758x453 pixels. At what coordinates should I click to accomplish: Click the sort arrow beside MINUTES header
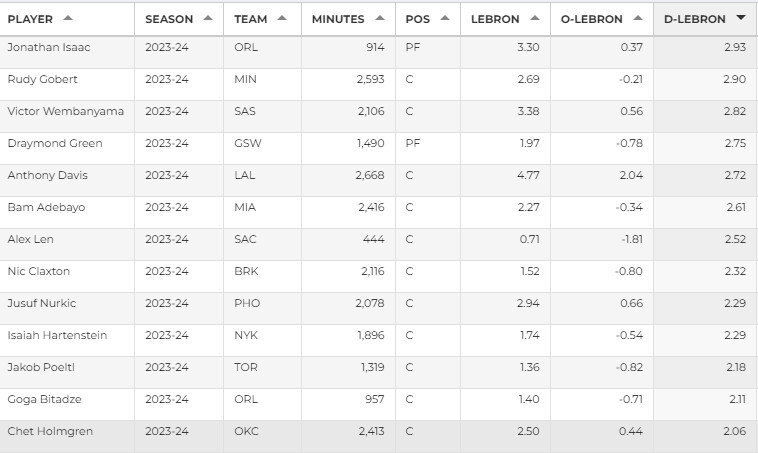379,19
